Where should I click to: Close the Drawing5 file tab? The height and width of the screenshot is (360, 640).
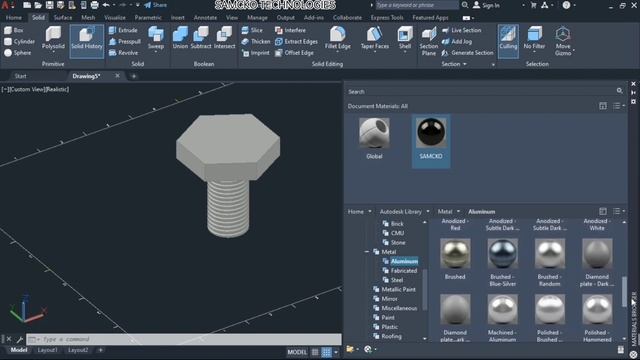(118, 76)
